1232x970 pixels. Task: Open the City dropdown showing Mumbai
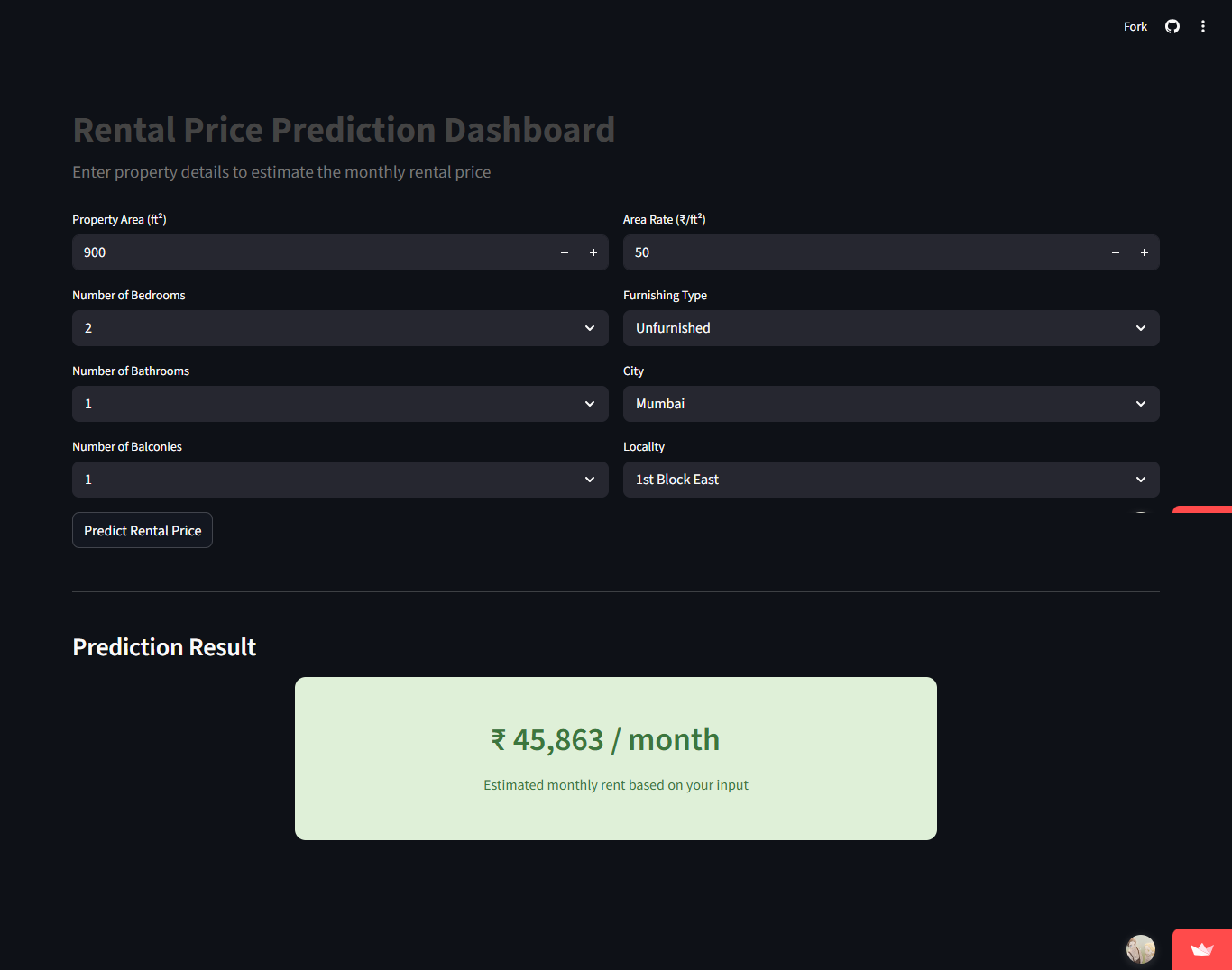click(891, 404)
